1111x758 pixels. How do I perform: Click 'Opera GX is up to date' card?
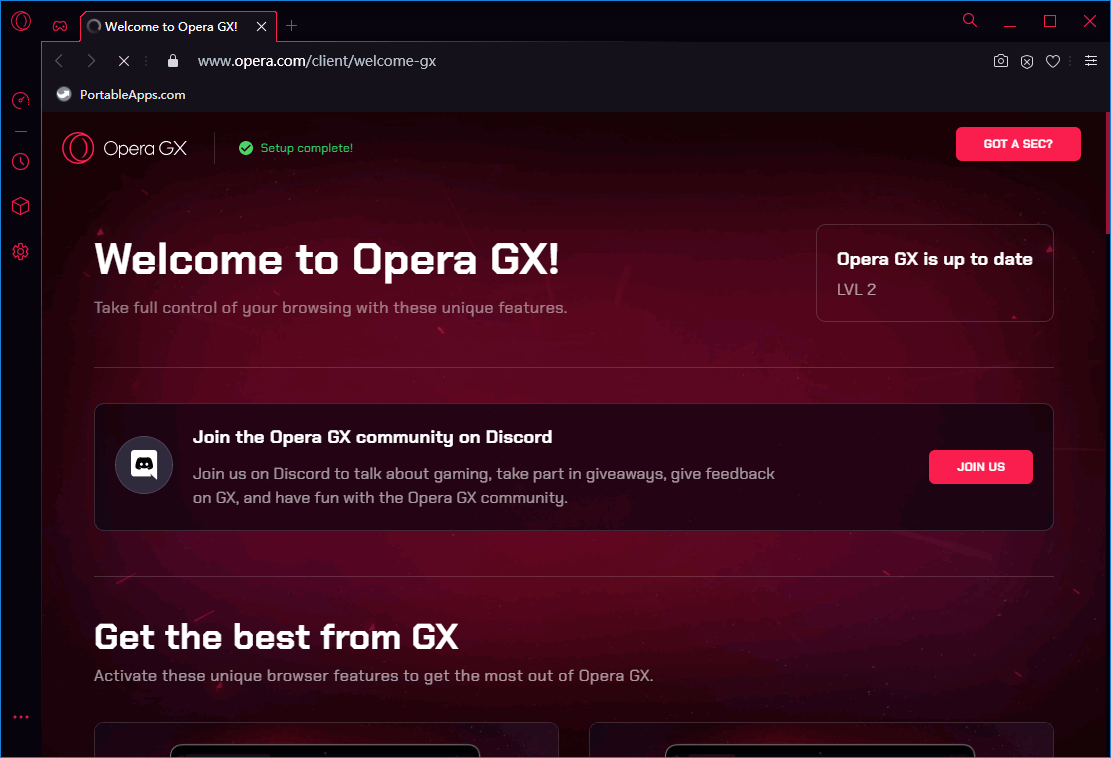click(x=935, y=273)
